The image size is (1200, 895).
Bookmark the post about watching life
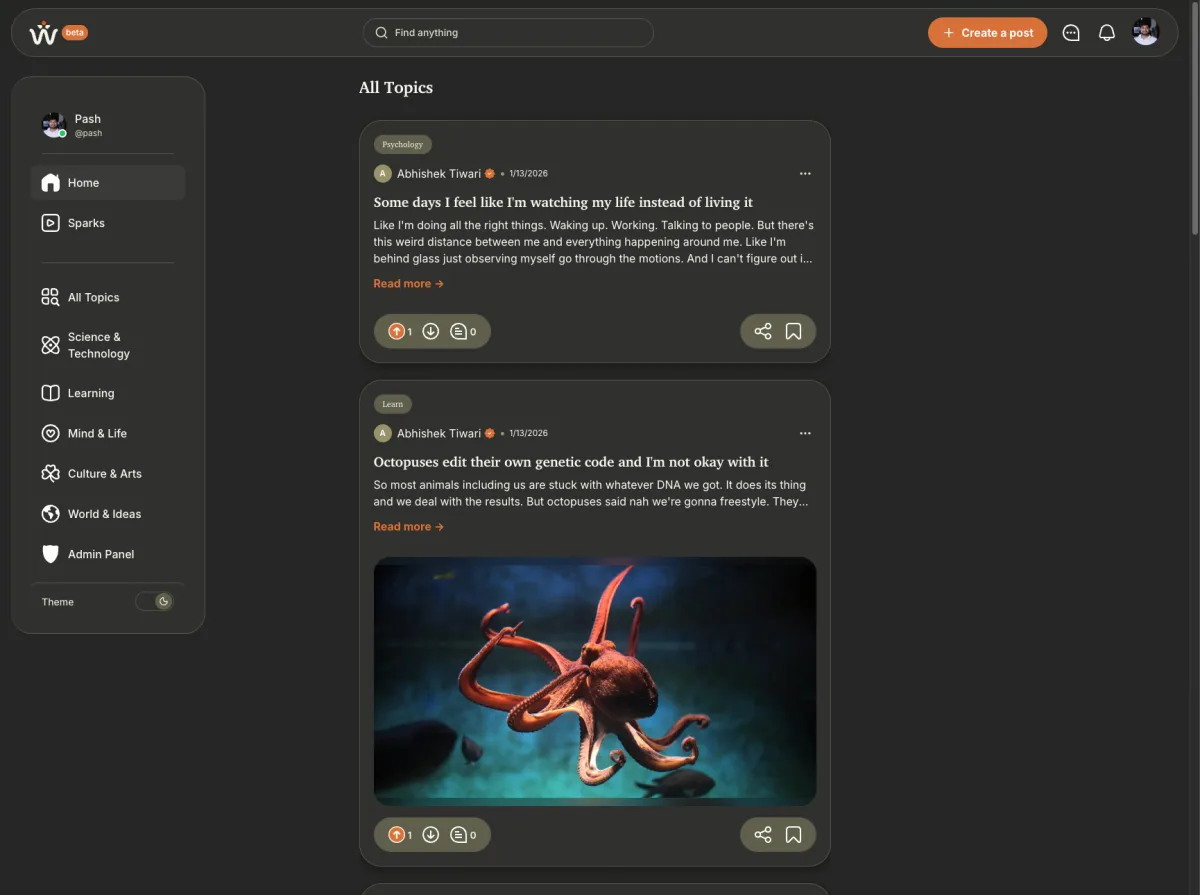[x=793, y=331]
